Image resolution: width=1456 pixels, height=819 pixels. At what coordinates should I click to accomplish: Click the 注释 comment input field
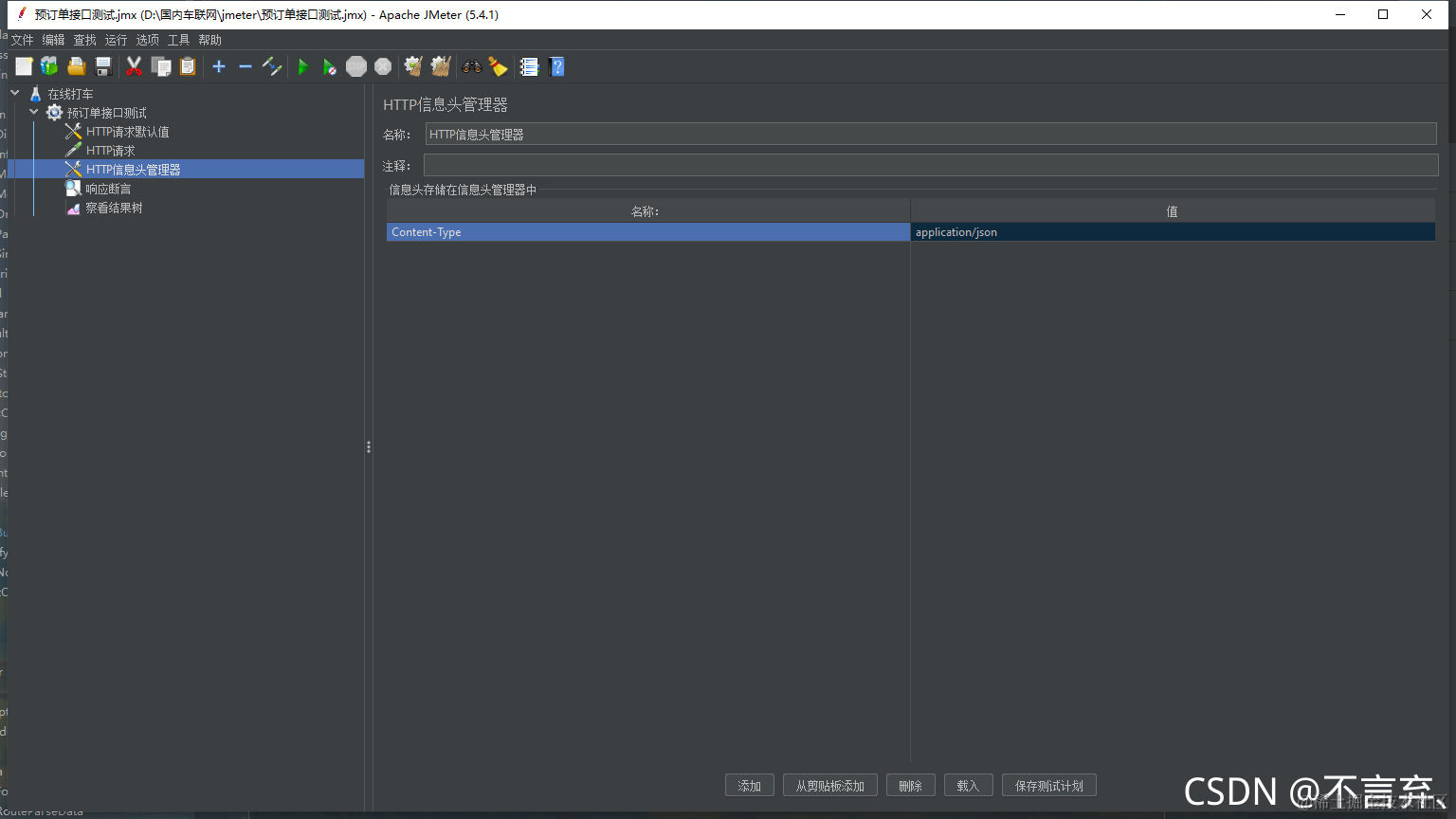(x=931, y=166)
